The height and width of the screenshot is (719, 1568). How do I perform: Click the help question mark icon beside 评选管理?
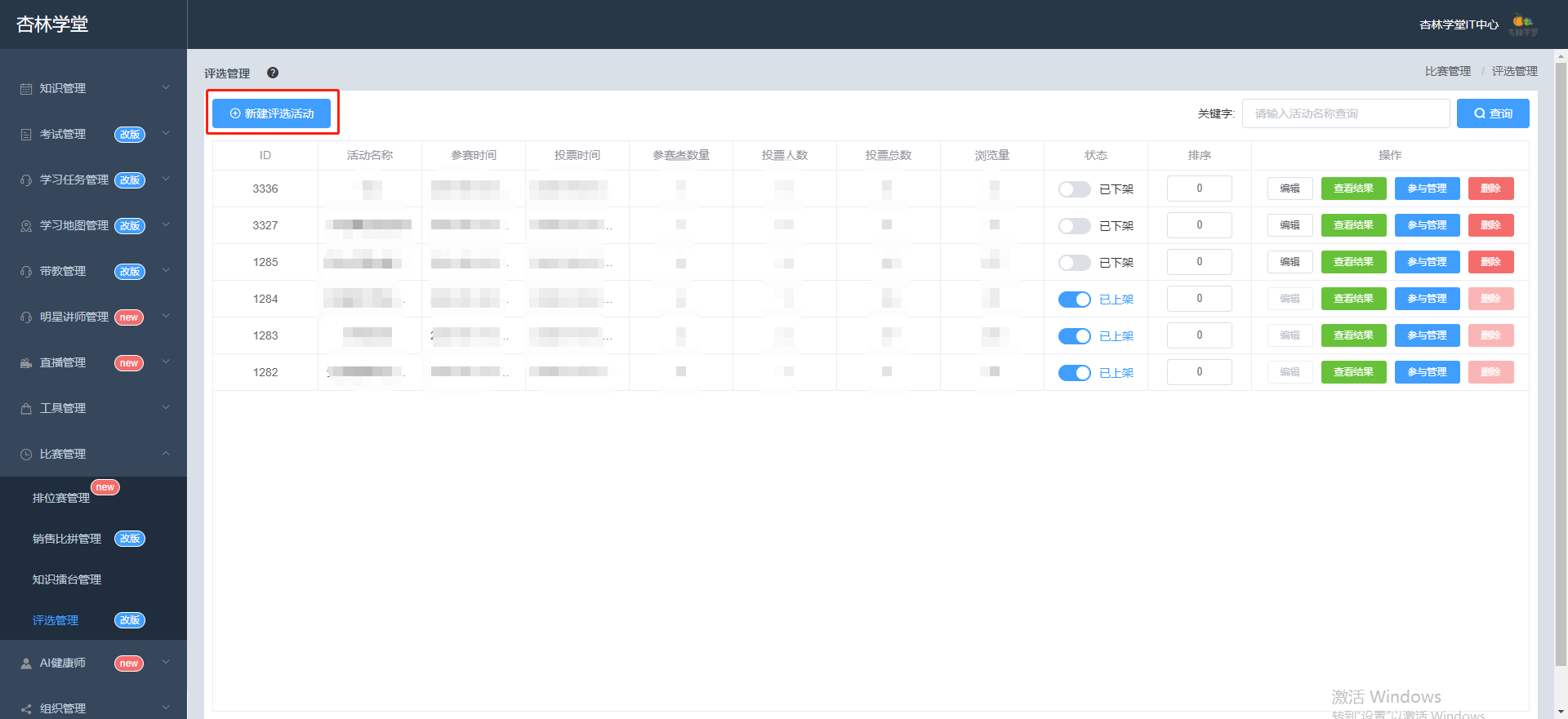pyautogui.click(x=273, y=73)
